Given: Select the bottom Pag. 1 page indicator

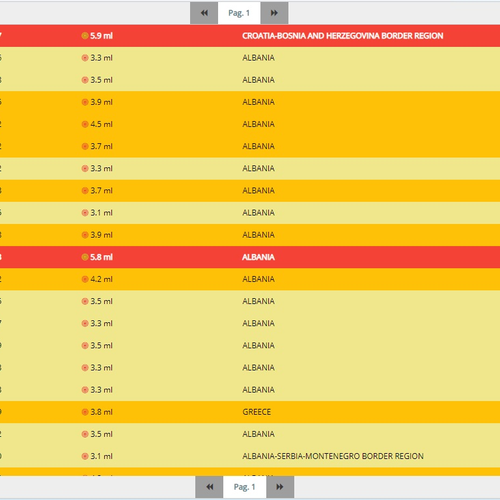Looking at the screenshot, I should [x=244, y=487].
